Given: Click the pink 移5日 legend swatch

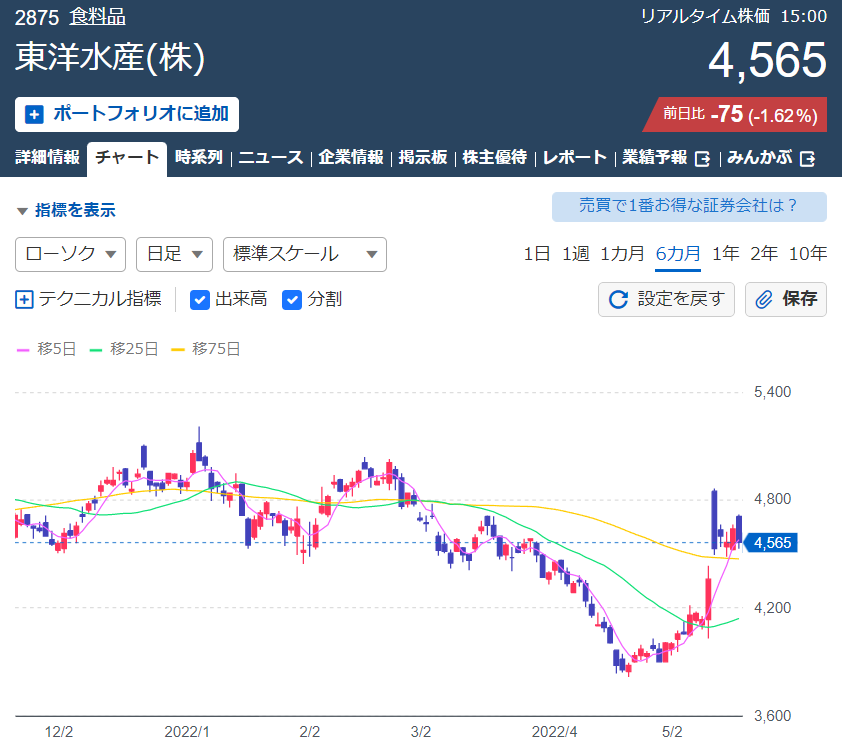Looking at the screenshot, I should pos(23,350).
